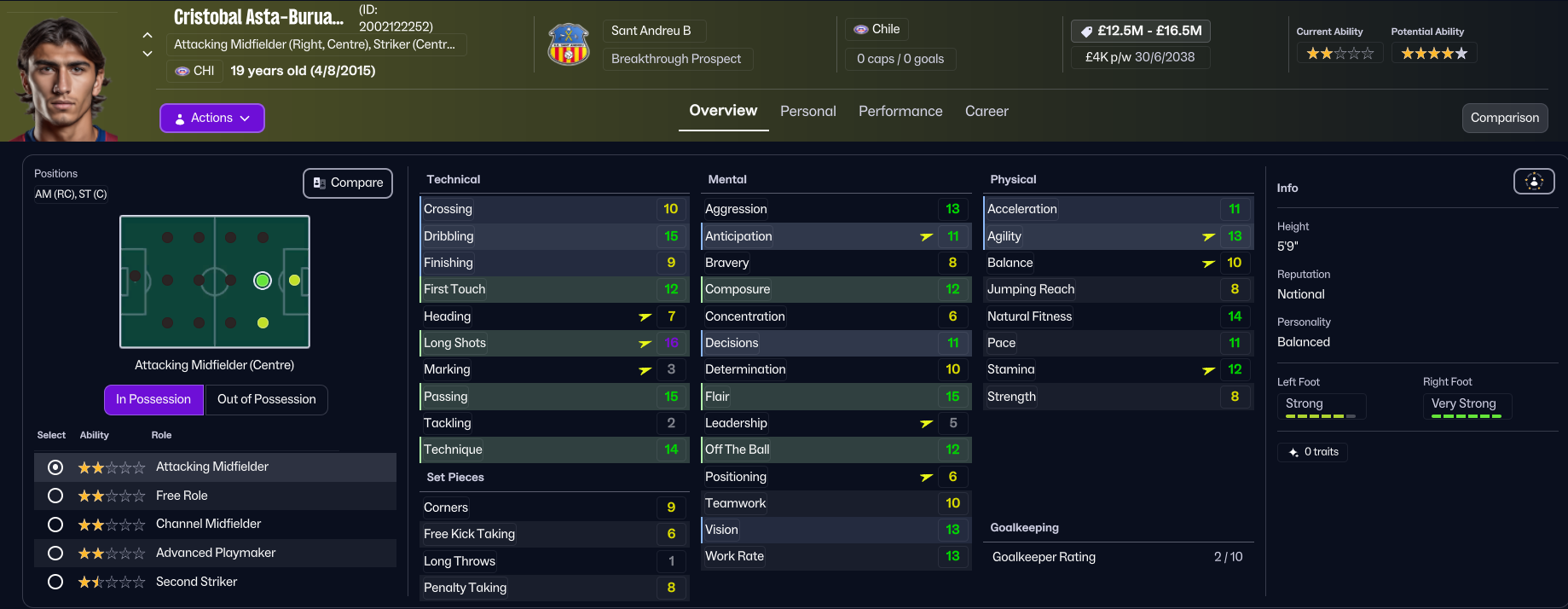Click the price tag icon by transfer value
Image resolution: width=1568 pixels, height=609 pixels.
coord(1086,32)
